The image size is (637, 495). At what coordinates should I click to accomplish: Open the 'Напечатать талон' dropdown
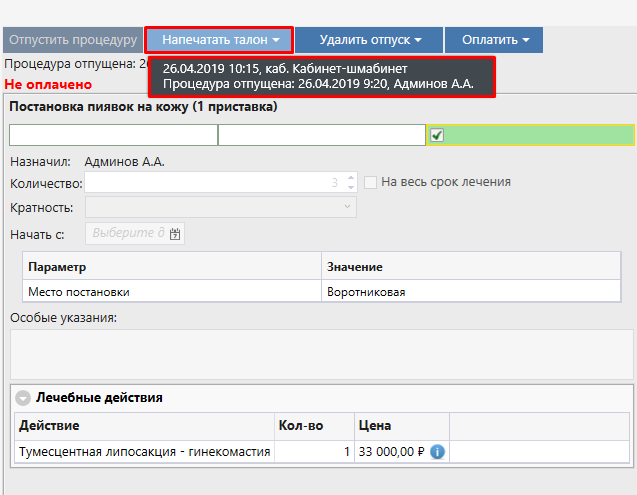click(x=220, y=40)
